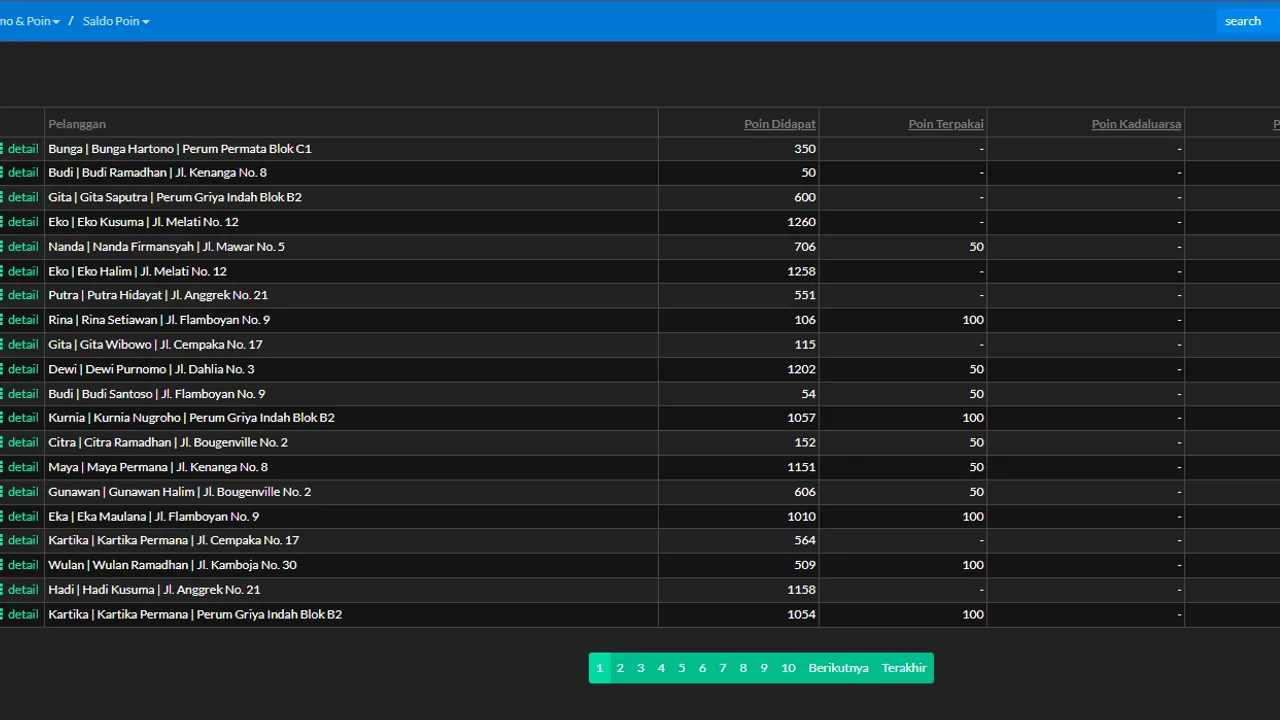Open detail for Eko Halim row

pyautogui.click(x=20, y=271)
